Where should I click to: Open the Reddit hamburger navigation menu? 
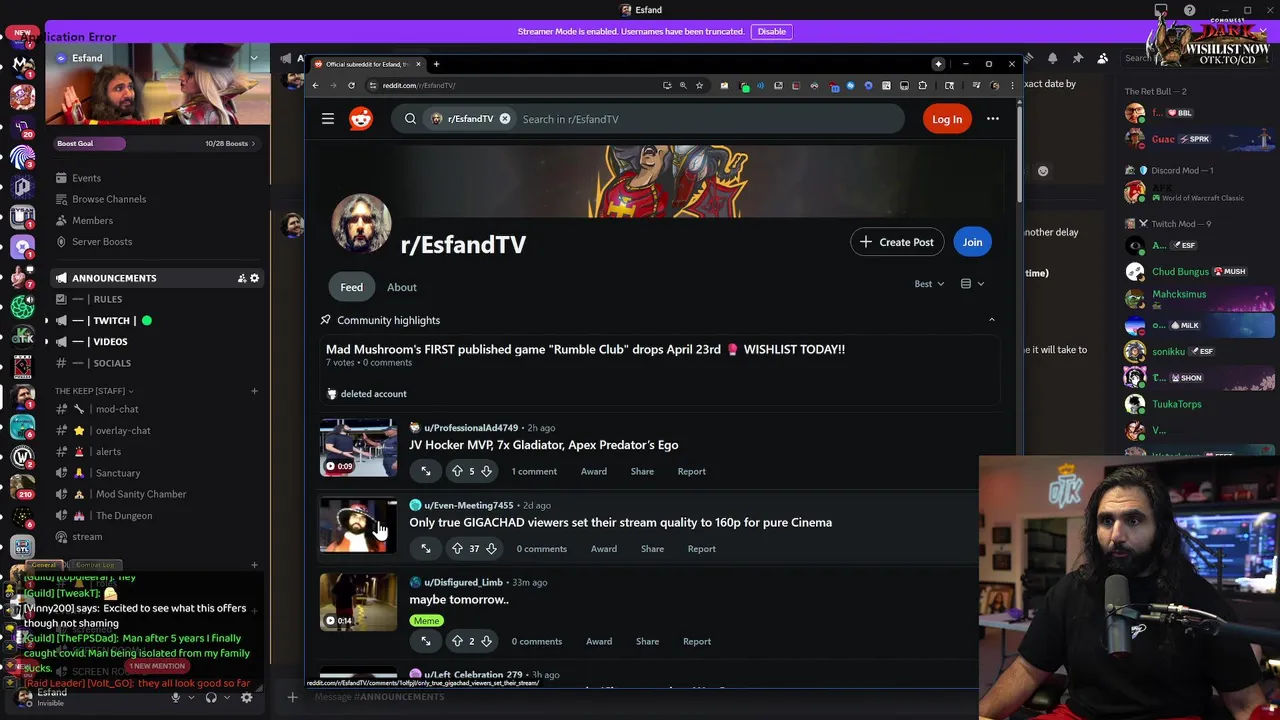pyautogui.click(x=327, y=119)
